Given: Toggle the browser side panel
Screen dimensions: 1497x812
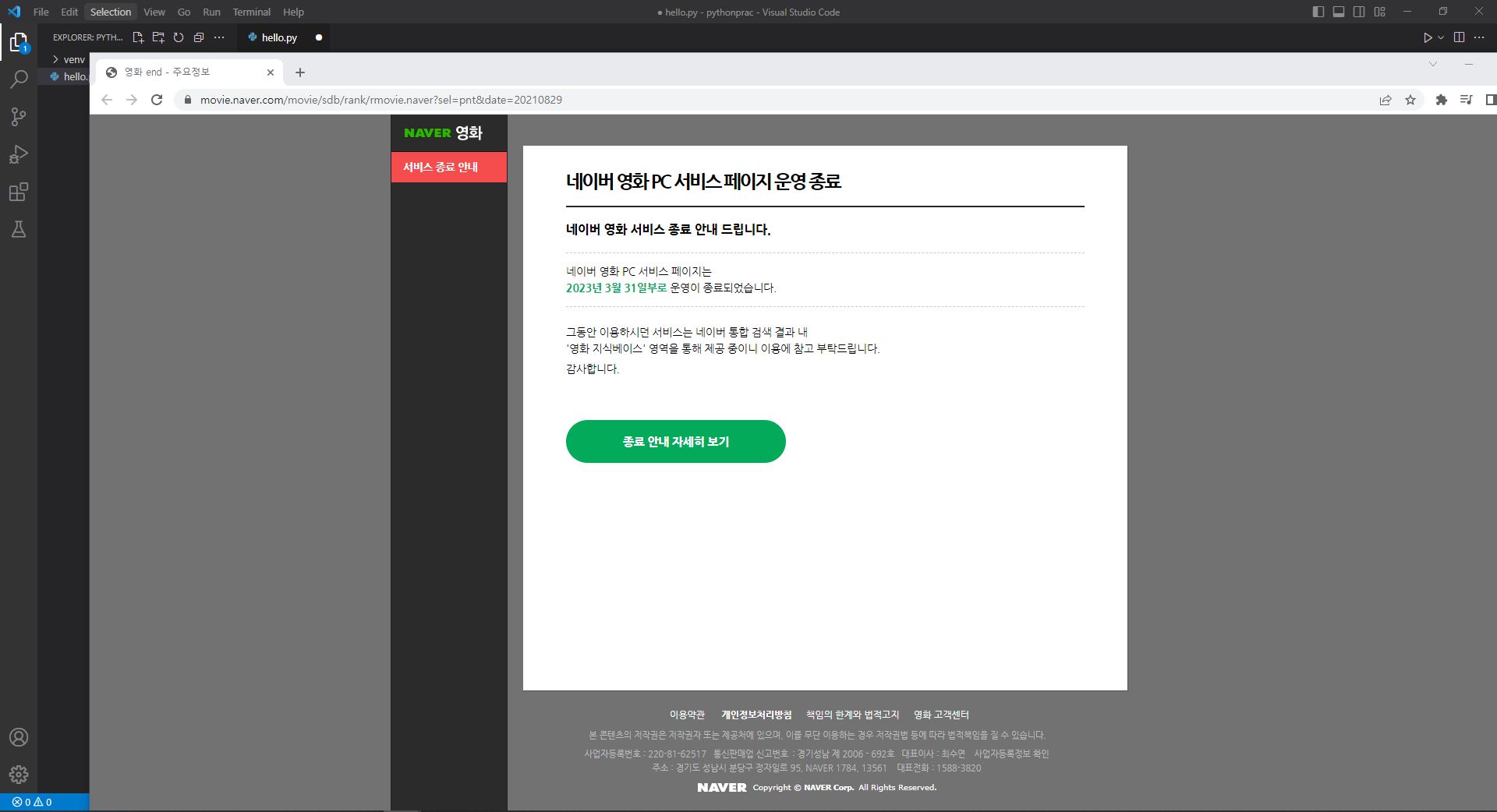Looking at the screenshot, I should pyautogui.click(x=1491, y=100).
